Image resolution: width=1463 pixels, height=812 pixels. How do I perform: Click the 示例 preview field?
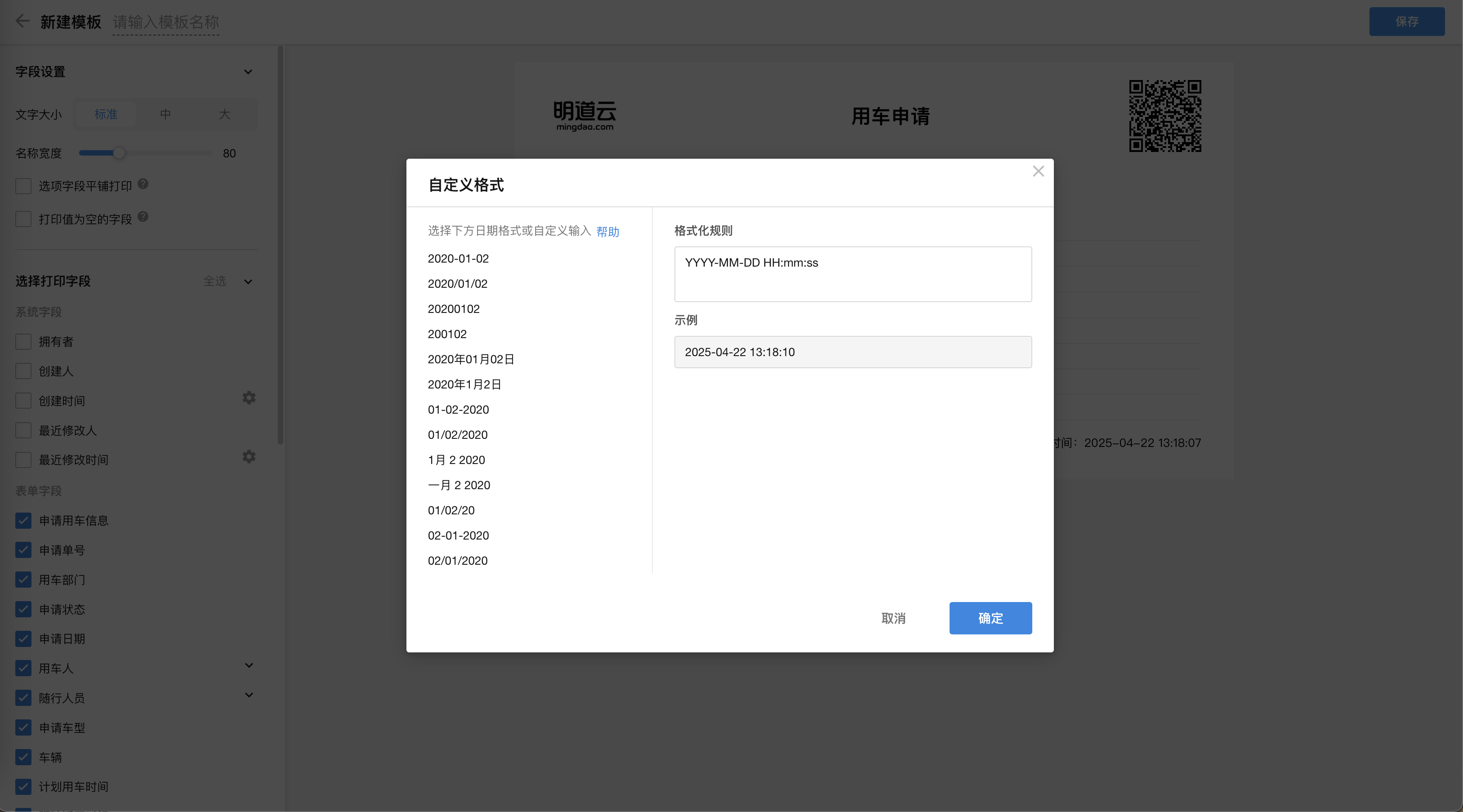pos(853,352)
